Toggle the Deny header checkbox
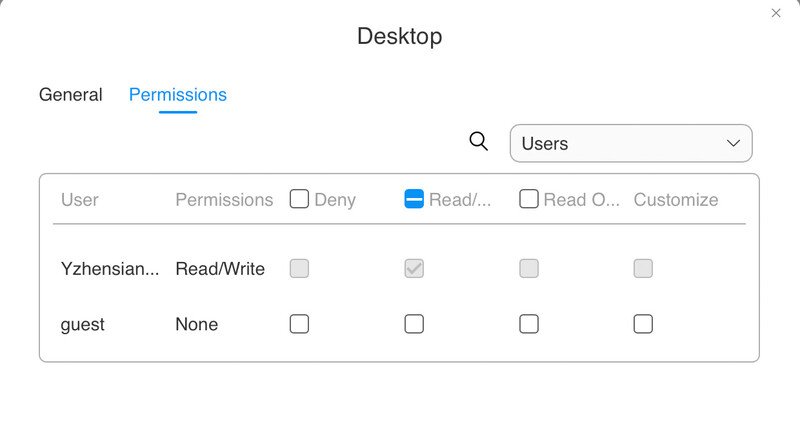 (299, 199)
